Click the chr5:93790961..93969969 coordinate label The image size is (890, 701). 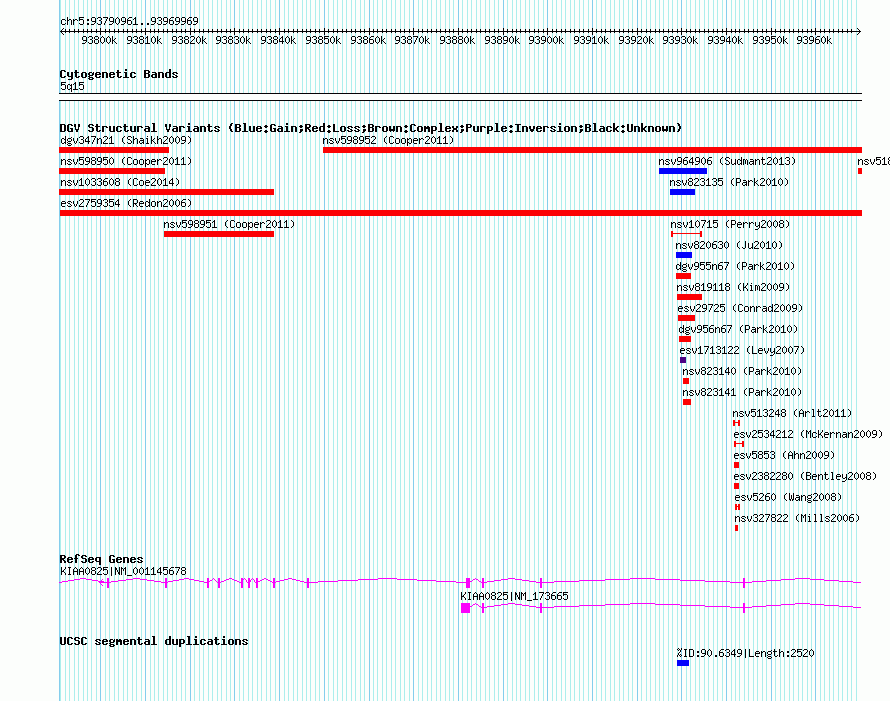(129, 21)
